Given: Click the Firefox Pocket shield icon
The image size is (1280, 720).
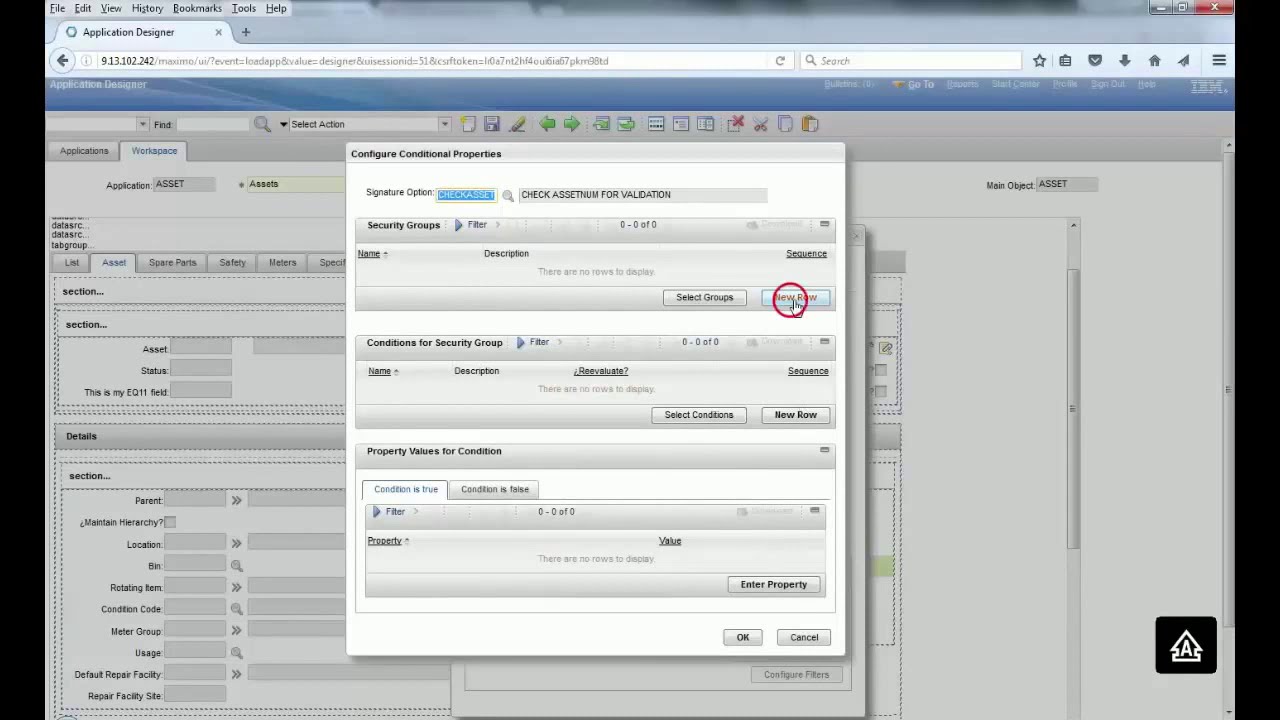Looking at the screenshot, I should coord(1095,61).
